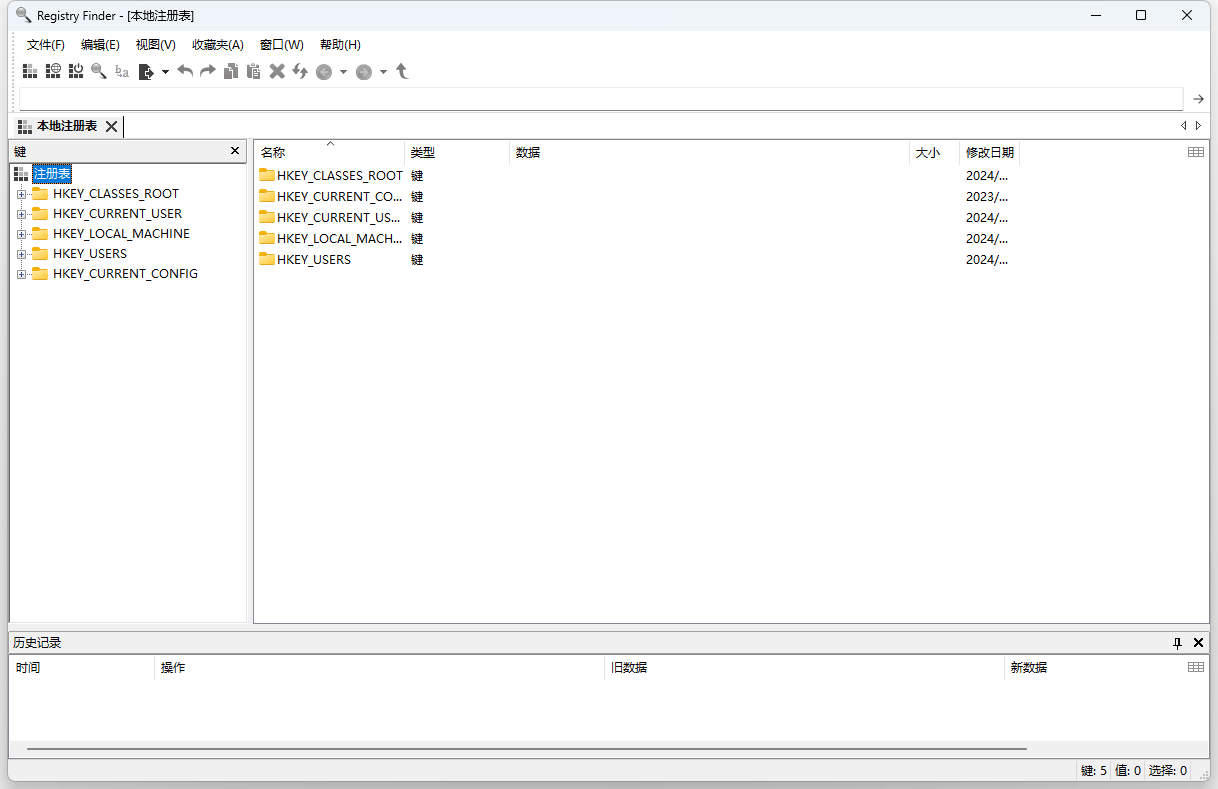Screen dimensions: 1218x789
Task: Navigate back with toolbar button
Action: click(324, 72)
